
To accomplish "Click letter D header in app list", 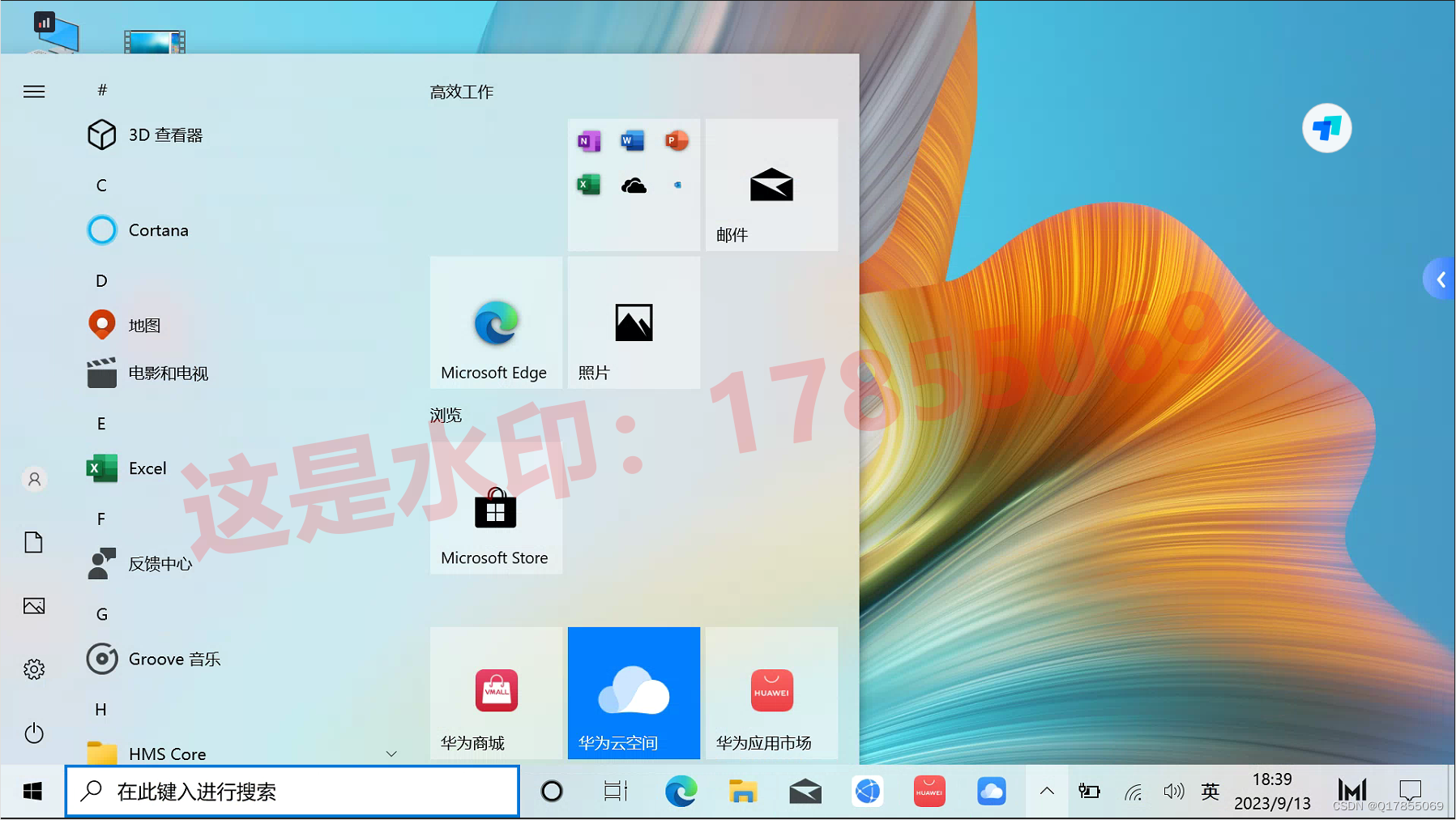I will pyautogui.click(x=101, y=280).
